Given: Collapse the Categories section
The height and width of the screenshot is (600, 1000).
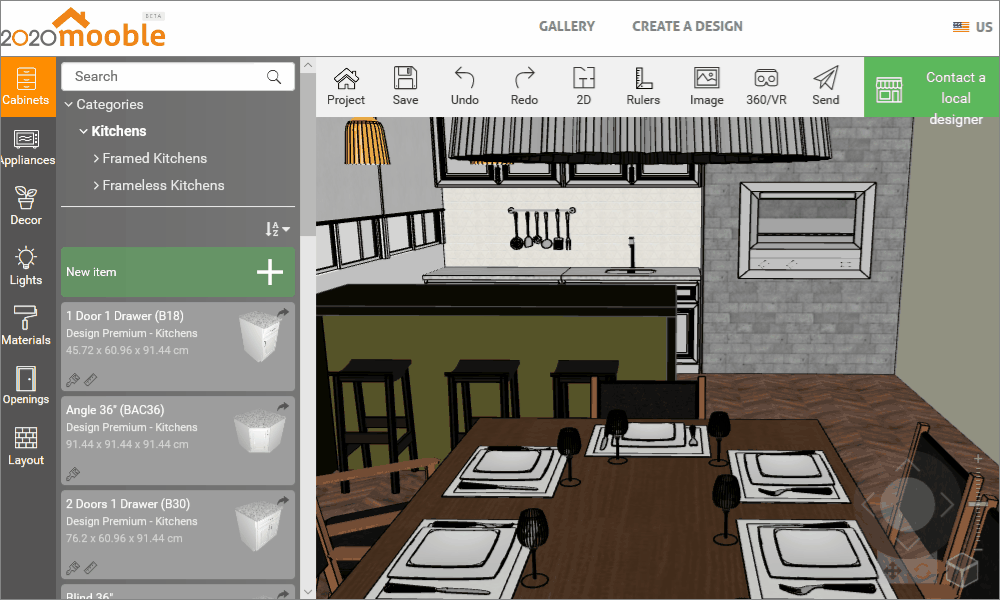Looking at the screenshot, I should click(69, 105).
